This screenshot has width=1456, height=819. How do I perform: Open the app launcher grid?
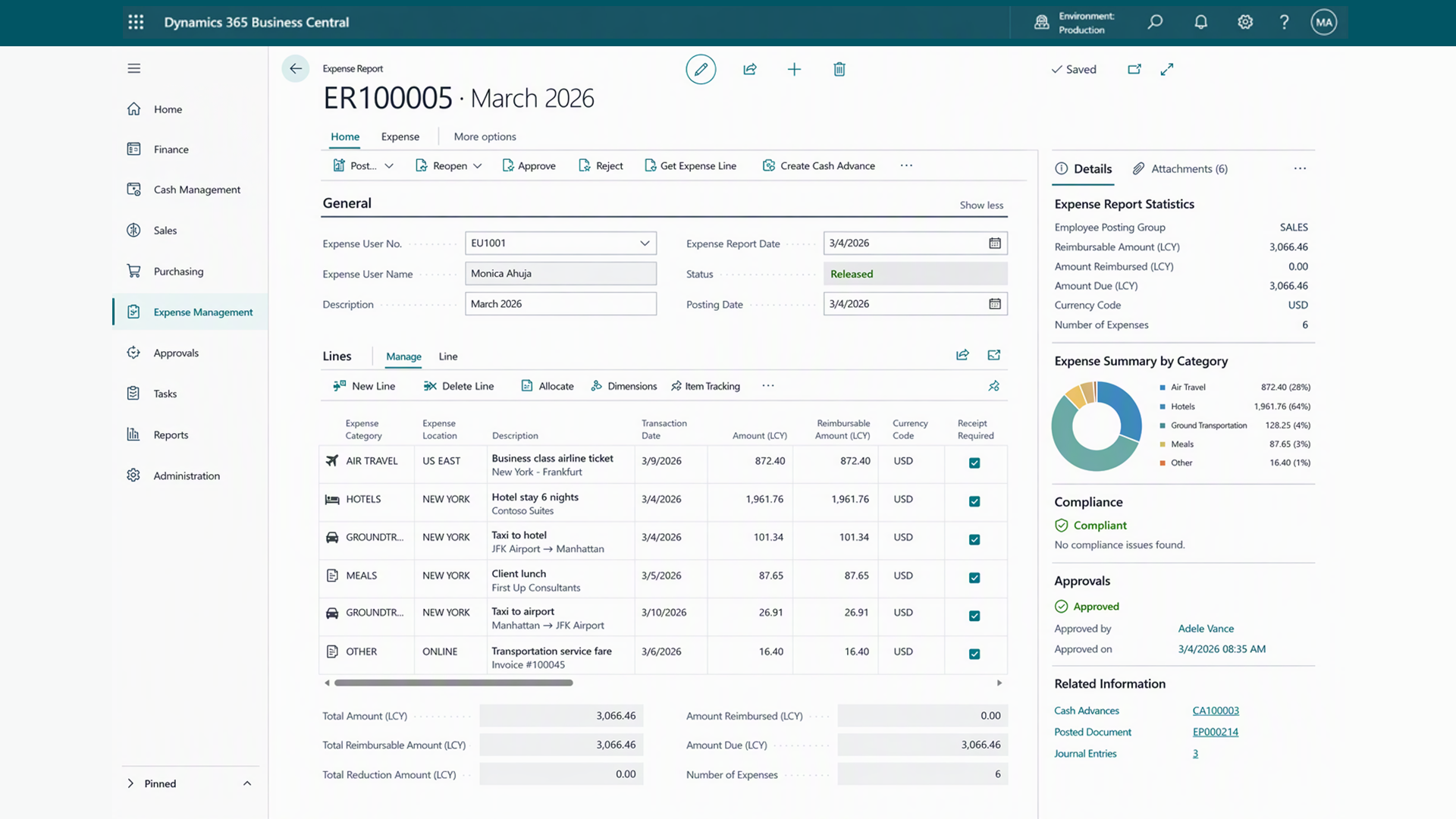point(136,22)
